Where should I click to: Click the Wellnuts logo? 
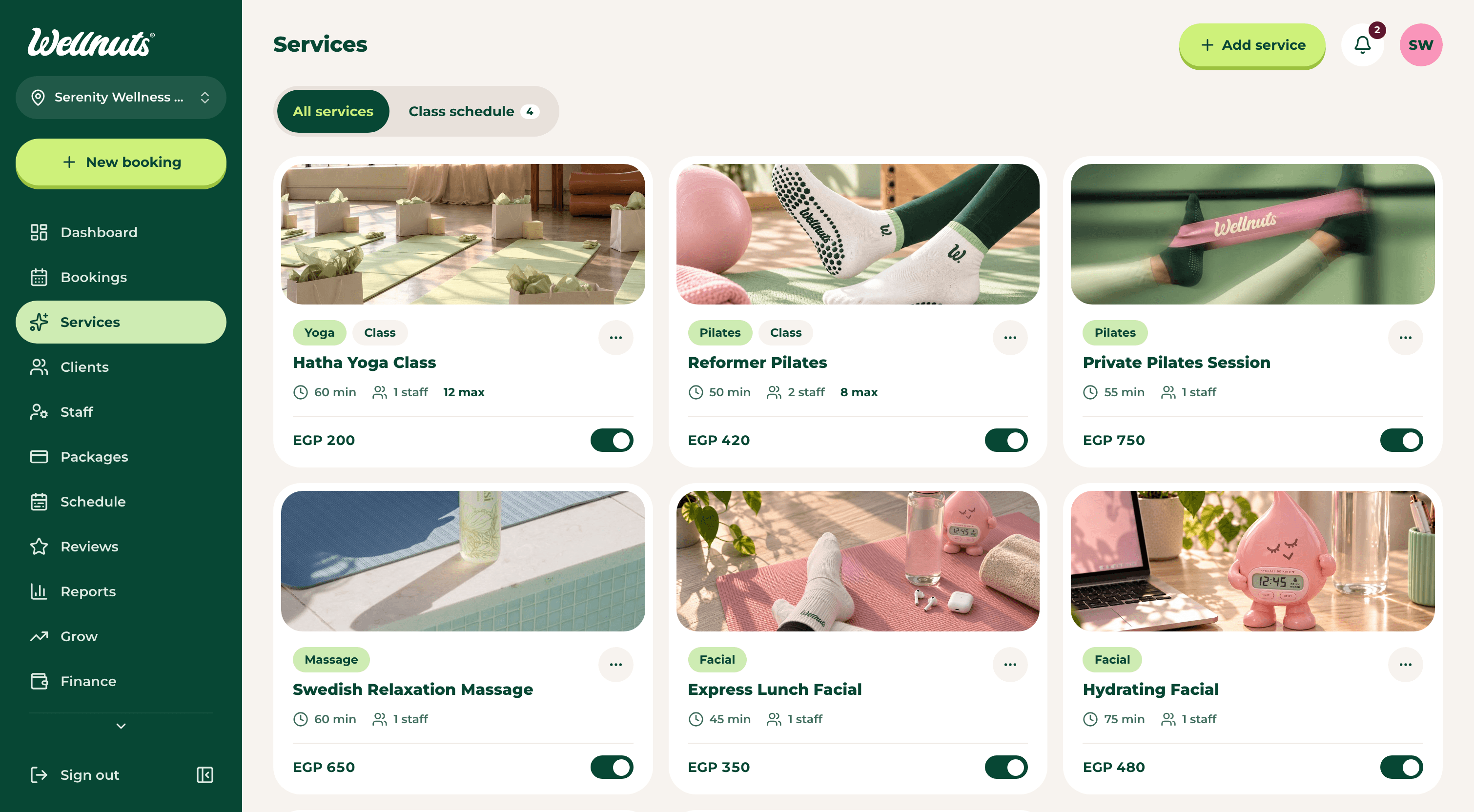click(x=92, y=43)
